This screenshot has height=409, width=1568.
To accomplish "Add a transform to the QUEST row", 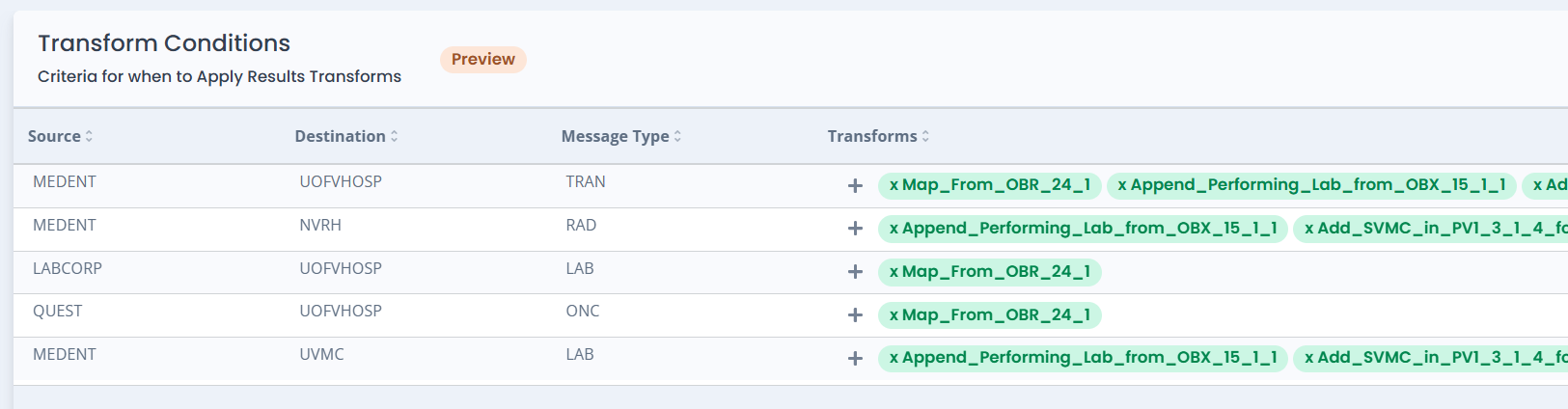I will (x=855, y=315).
